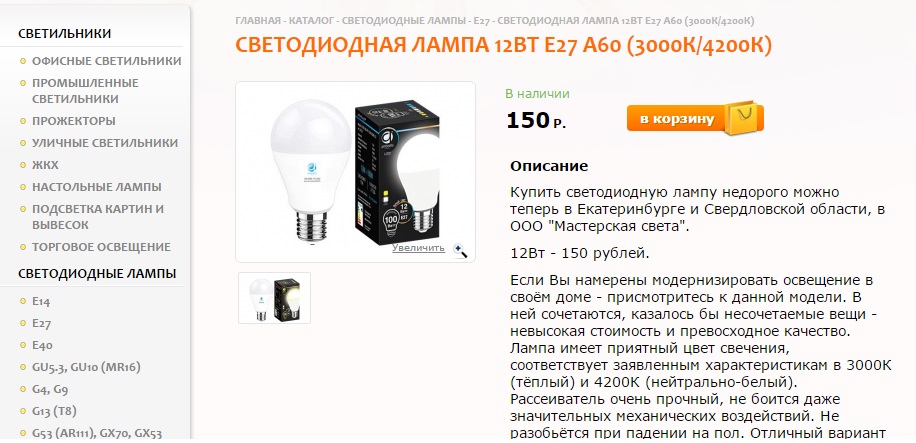Viewport: 916px width, 443px height.
Task: Click the magnifier zoom icon on product image
Action: pyautogui.click(x=460, y=251)
